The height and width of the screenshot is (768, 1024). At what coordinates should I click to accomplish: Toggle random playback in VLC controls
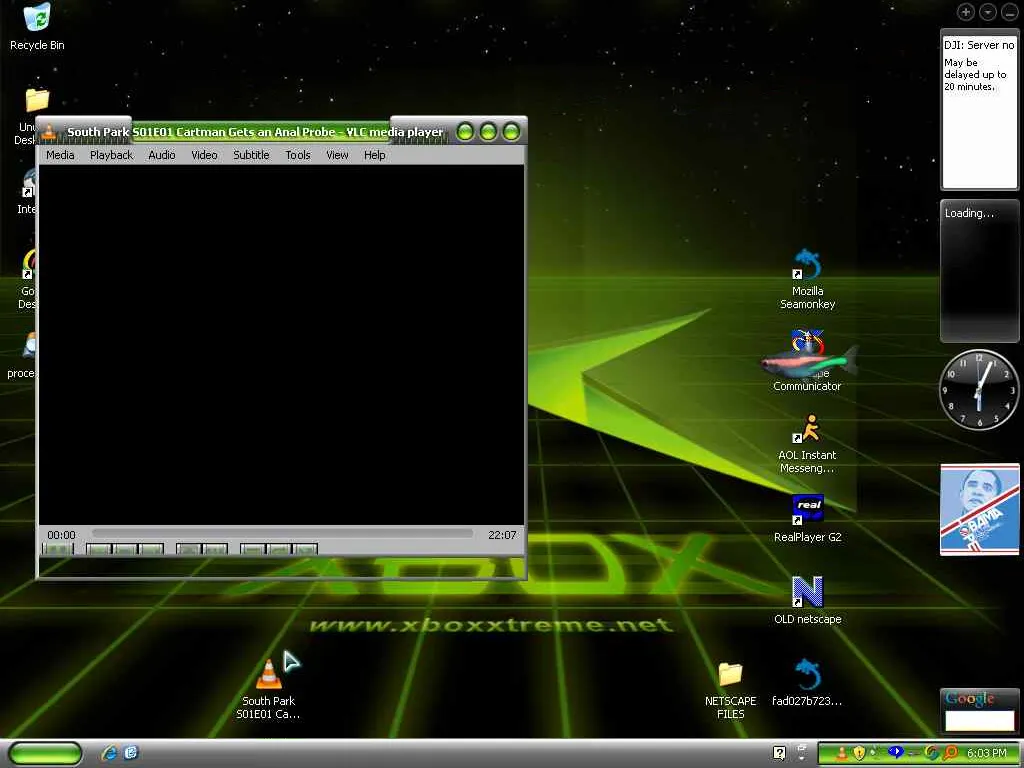(304, 549)
